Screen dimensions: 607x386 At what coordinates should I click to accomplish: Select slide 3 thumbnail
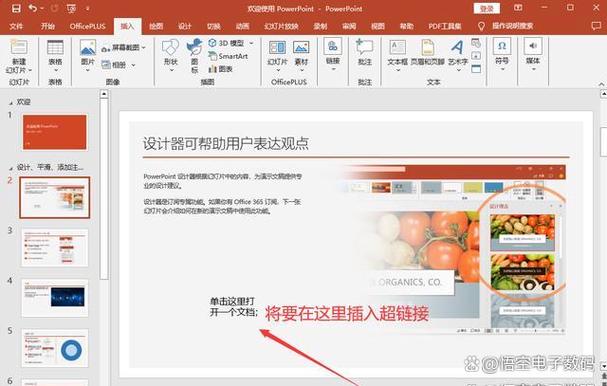coord(55,248)
